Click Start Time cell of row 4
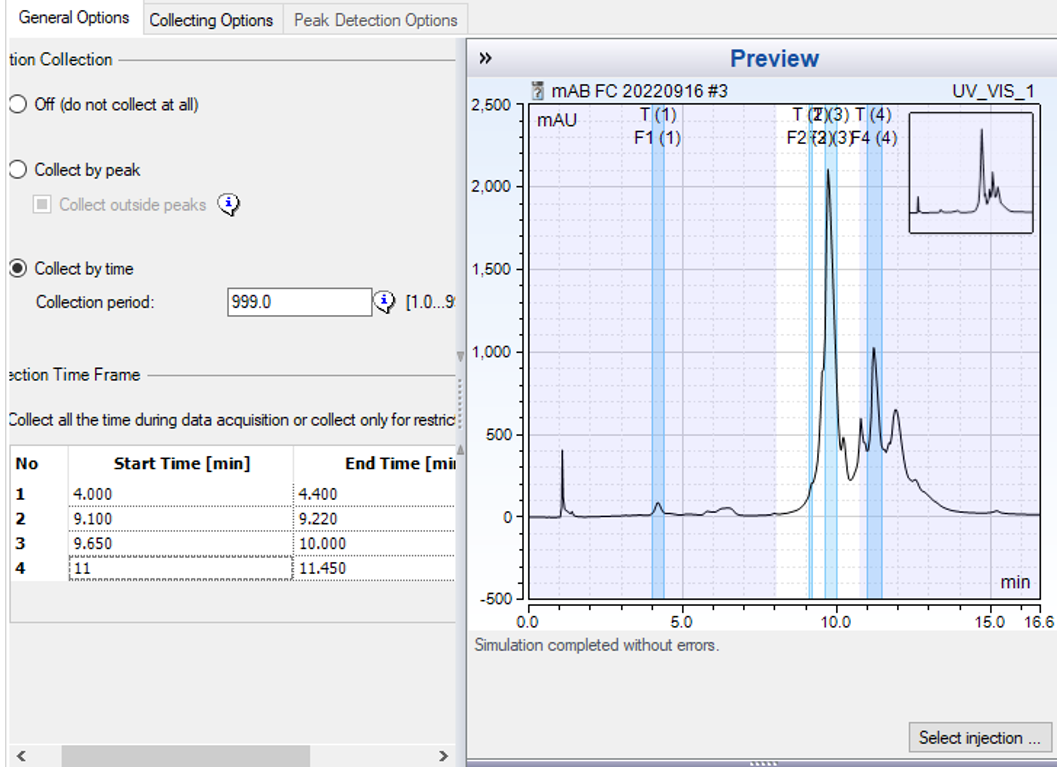 pos(180,569)
